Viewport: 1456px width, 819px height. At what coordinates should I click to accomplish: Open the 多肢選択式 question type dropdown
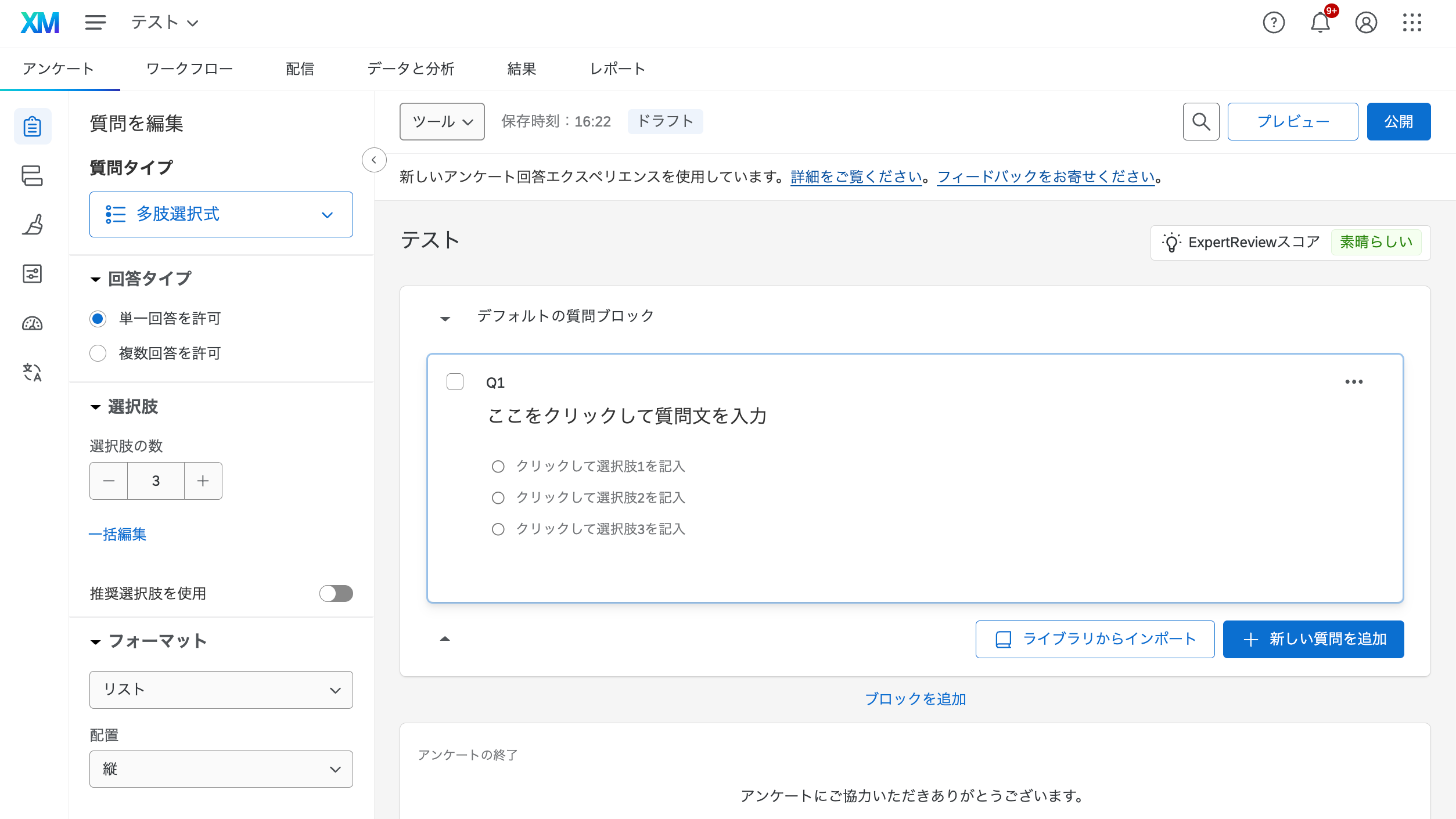221,214
